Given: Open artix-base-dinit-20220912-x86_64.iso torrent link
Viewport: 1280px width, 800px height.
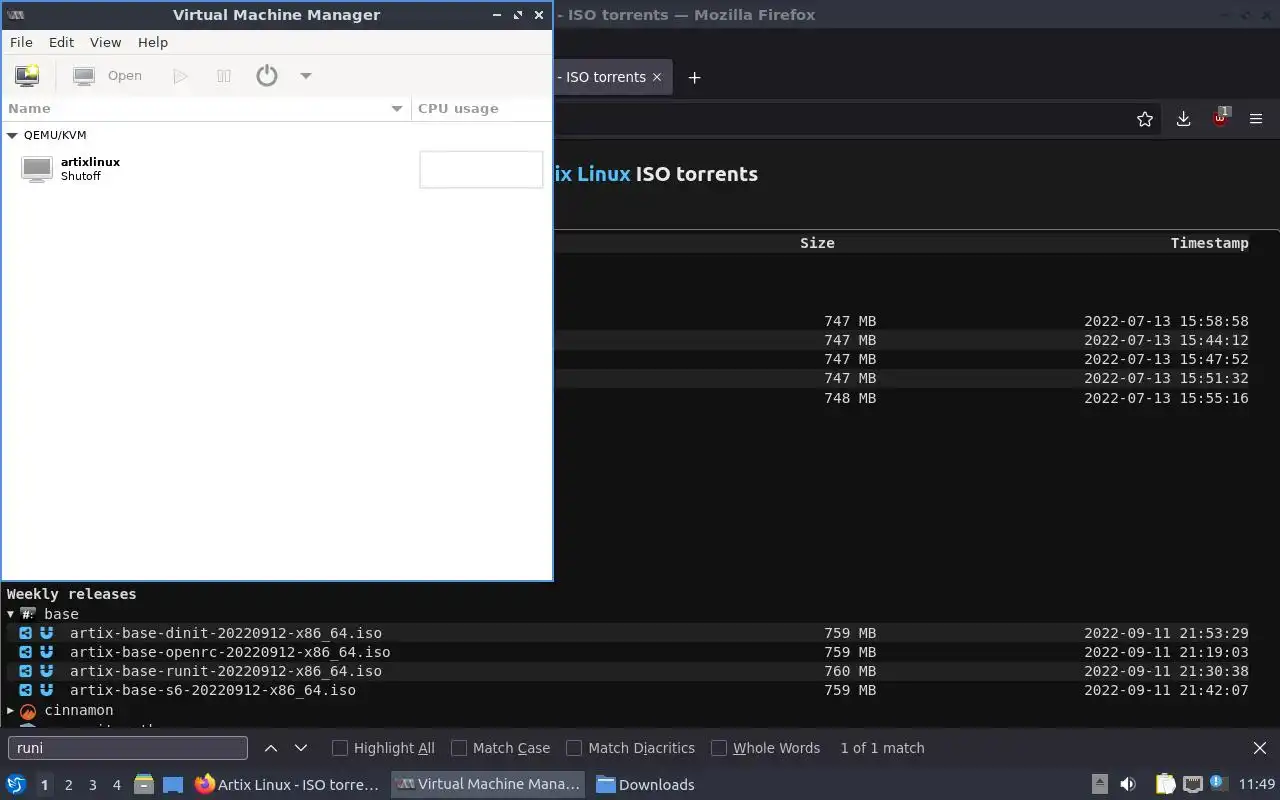Looking at the screenshot, I should 225,633.
